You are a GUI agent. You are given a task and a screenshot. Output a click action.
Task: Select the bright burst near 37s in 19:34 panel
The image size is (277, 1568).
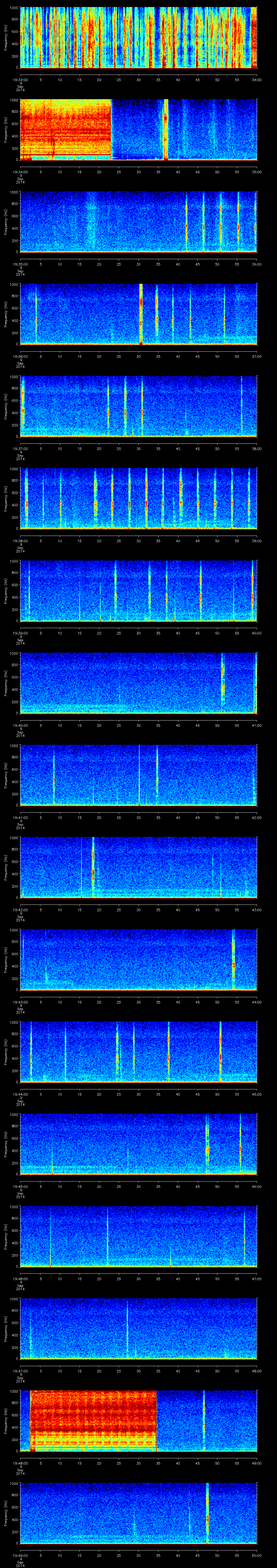166,128
